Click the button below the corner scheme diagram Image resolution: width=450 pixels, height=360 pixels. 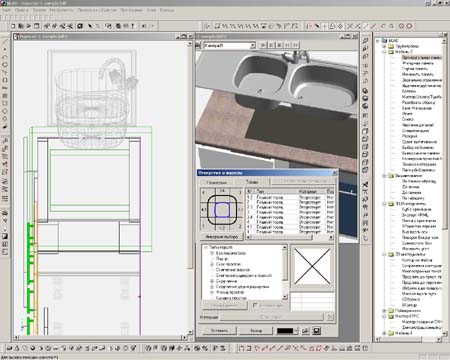click(222, 236)
